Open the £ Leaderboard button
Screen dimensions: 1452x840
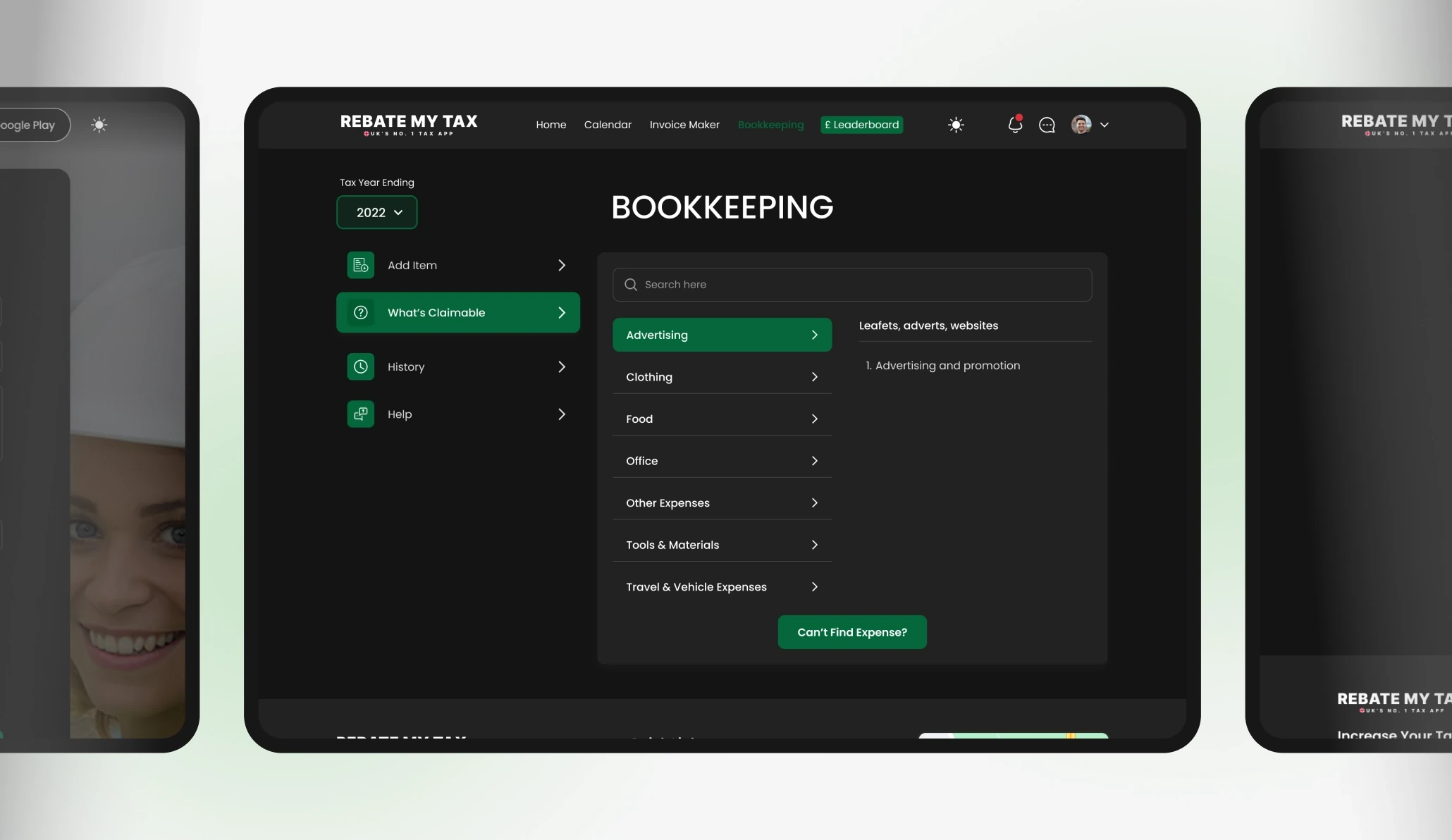click(x=862, y=125)
